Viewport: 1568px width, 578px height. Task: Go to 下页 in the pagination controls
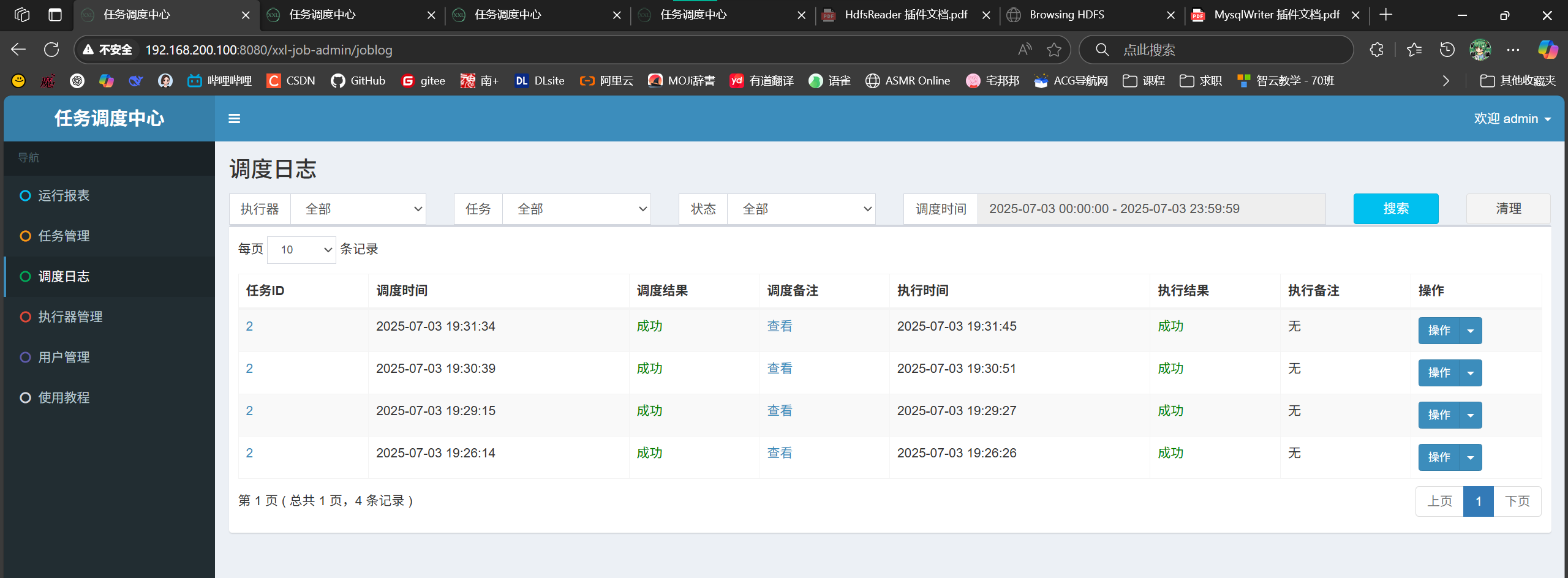pos(1517,501)
